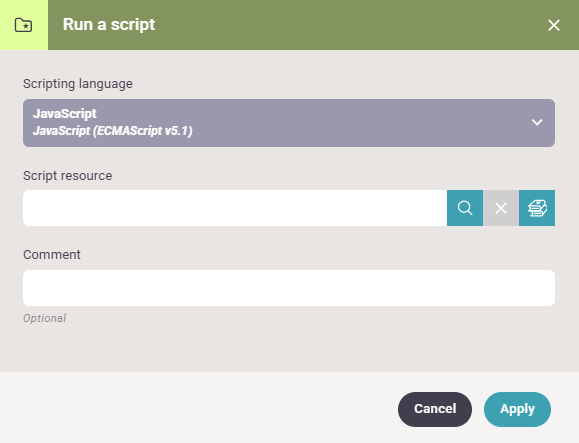The width and height of the screenshot is (579, 443).
Task: Select the JavaScript (ECMAScript v5.1) subtitle text
Action: coord(113,131)
